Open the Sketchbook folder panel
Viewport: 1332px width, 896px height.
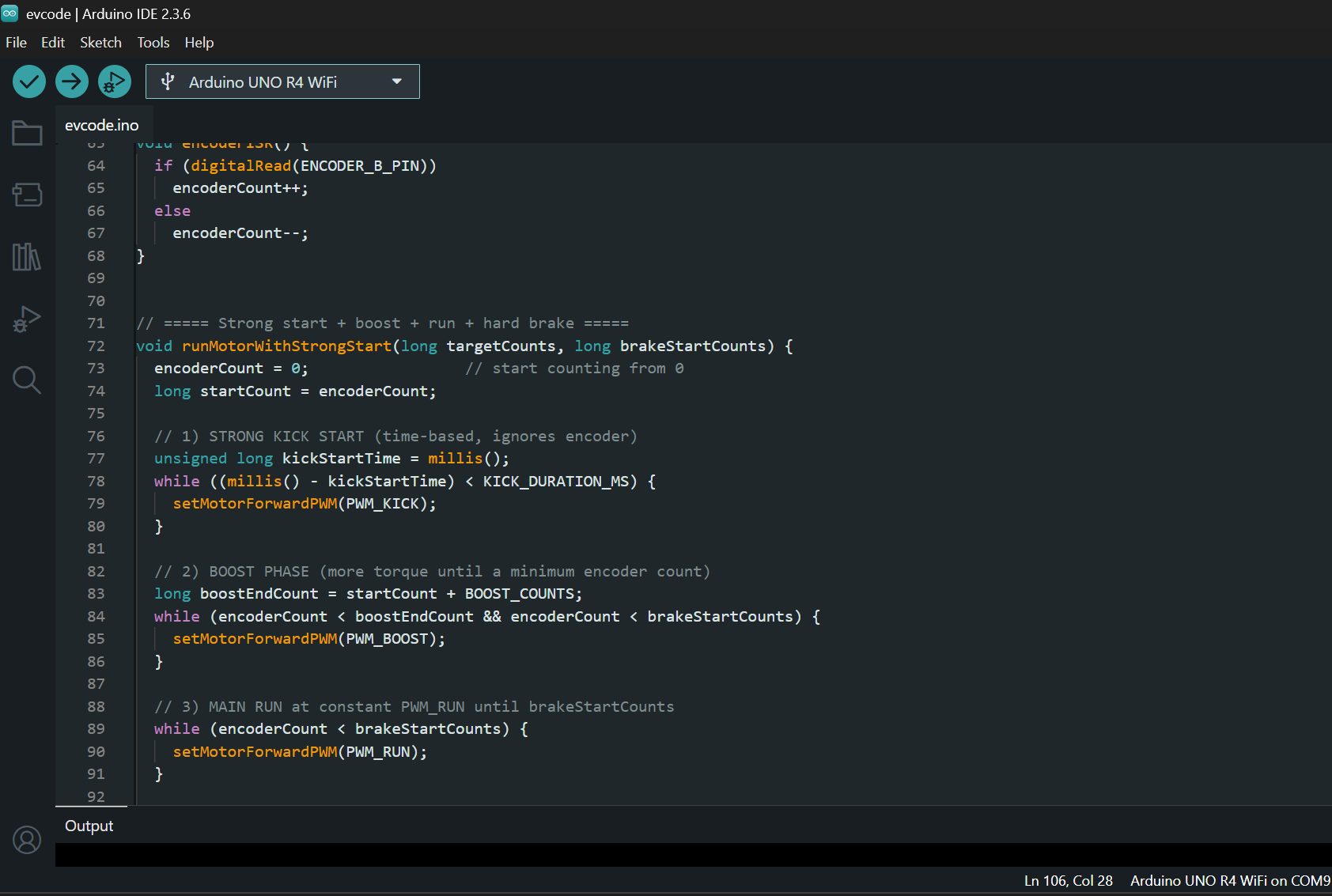pos(27,133)
